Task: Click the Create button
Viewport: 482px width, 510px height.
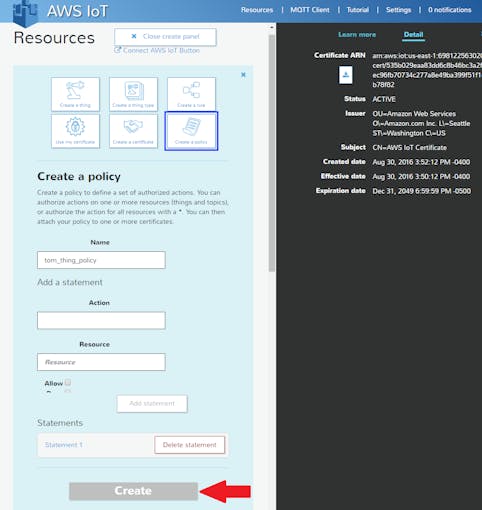Action: (x=133, y=491)
